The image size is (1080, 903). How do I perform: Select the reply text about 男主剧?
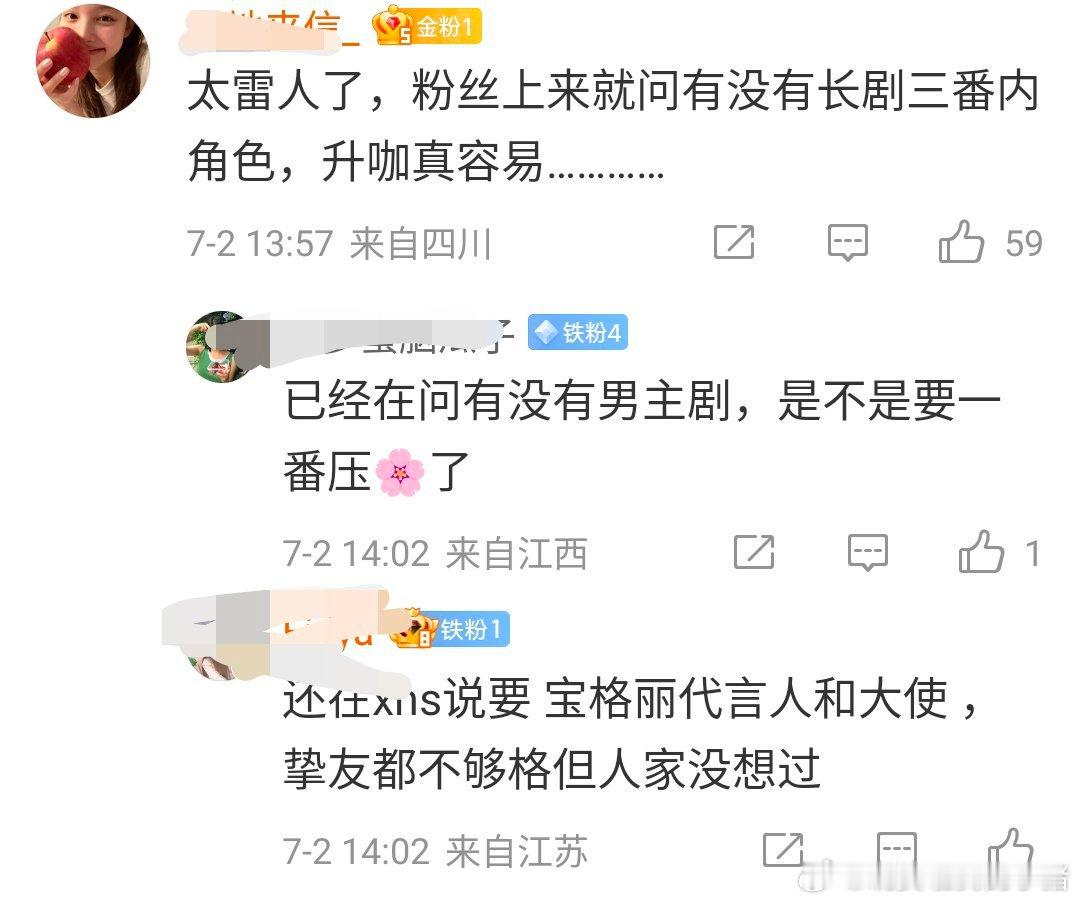[642, 437]
